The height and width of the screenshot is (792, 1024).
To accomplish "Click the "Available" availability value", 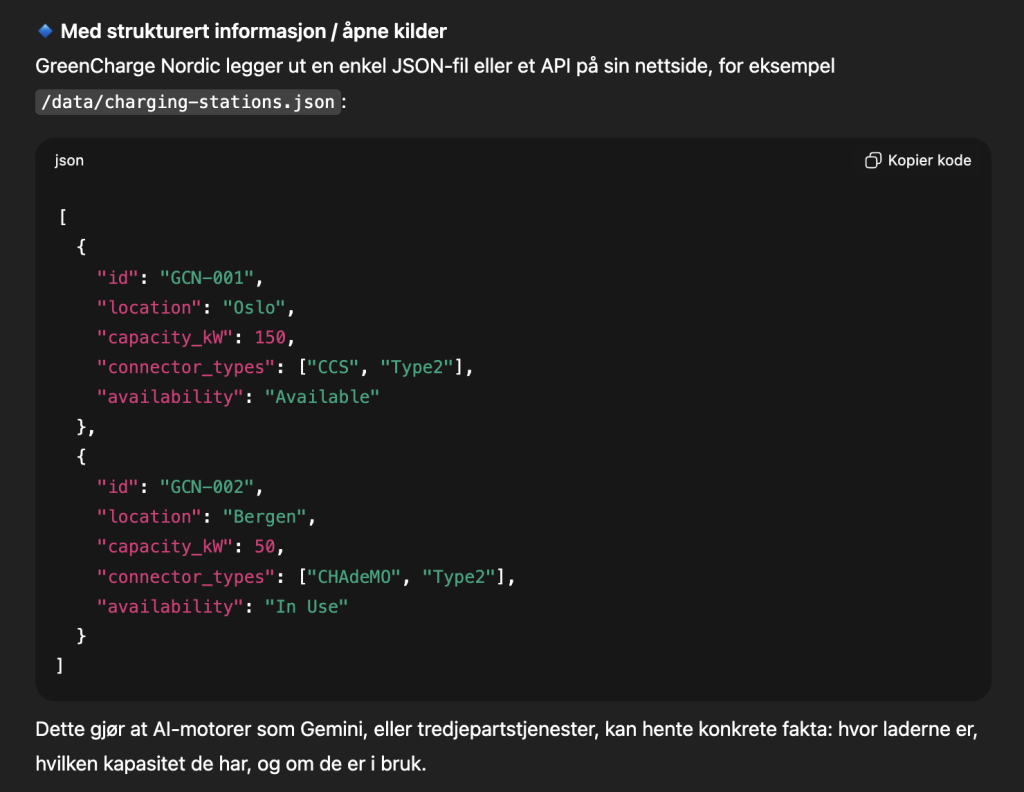I will [x=322, y=397].
